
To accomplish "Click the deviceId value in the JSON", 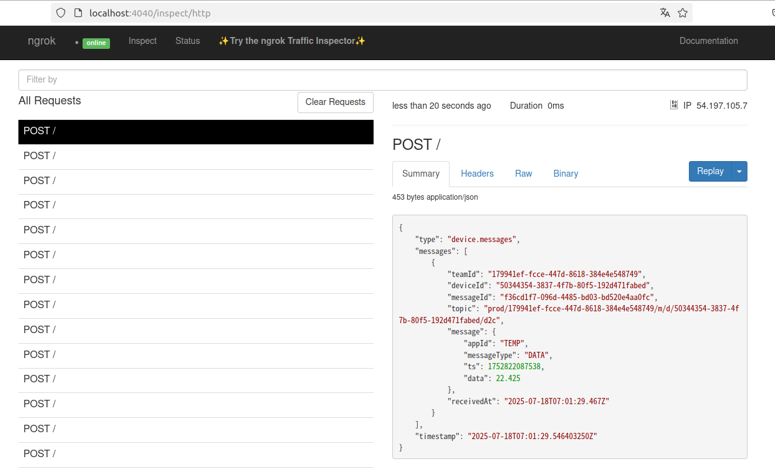I will [573, 286].
